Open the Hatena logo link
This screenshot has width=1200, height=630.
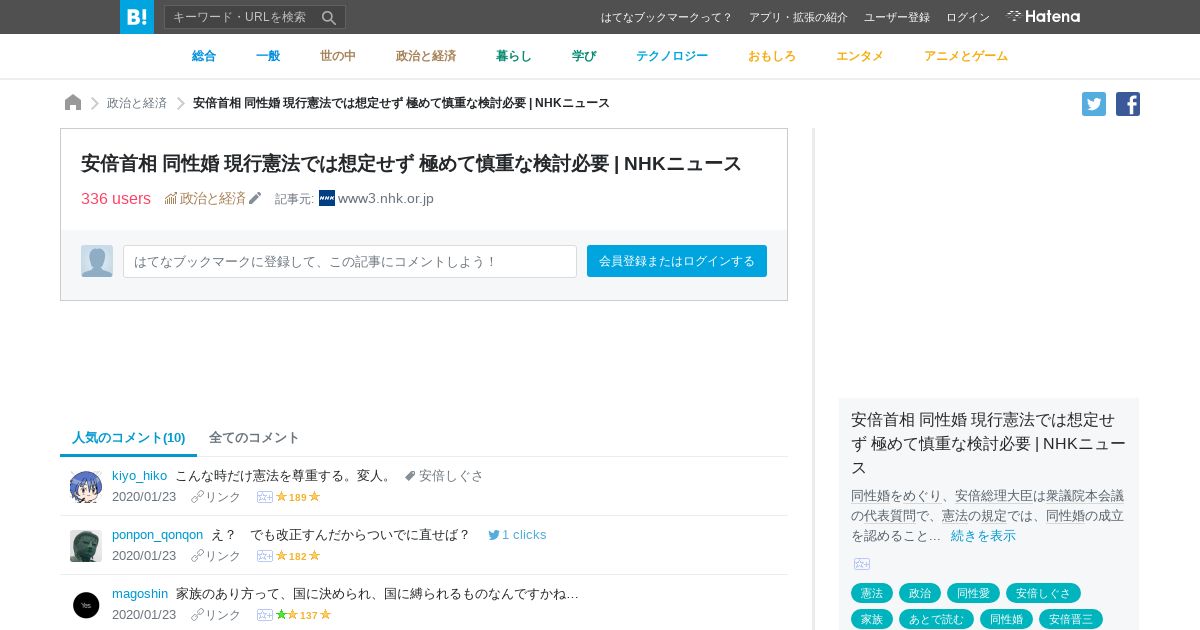click(x=1043, y=16)
